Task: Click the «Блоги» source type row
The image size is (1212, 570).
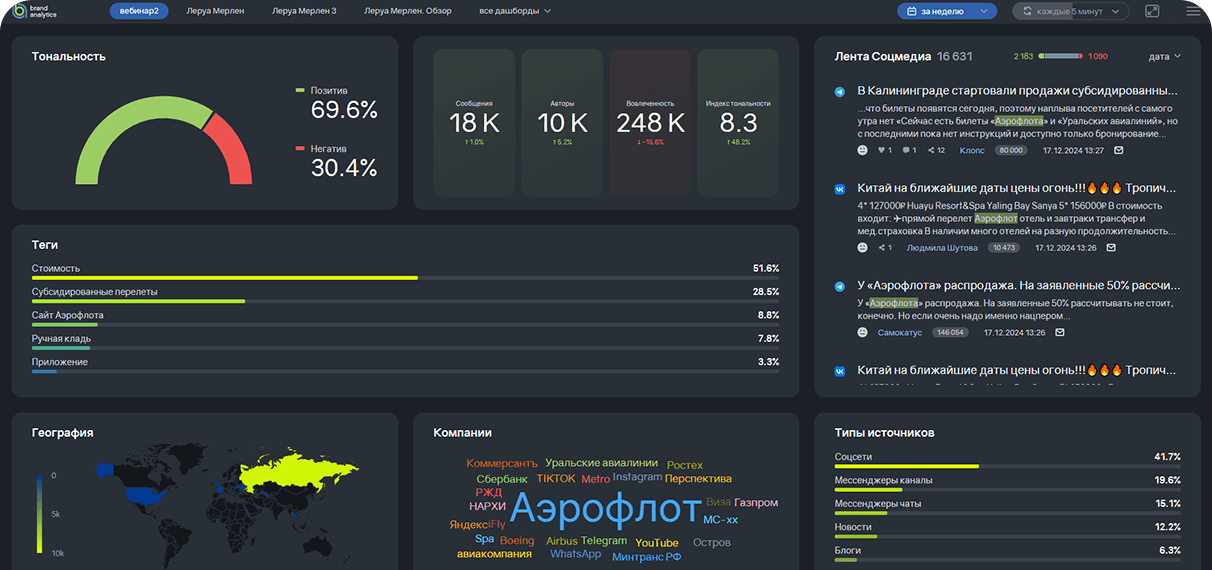Action: [x=1008, y=554]
